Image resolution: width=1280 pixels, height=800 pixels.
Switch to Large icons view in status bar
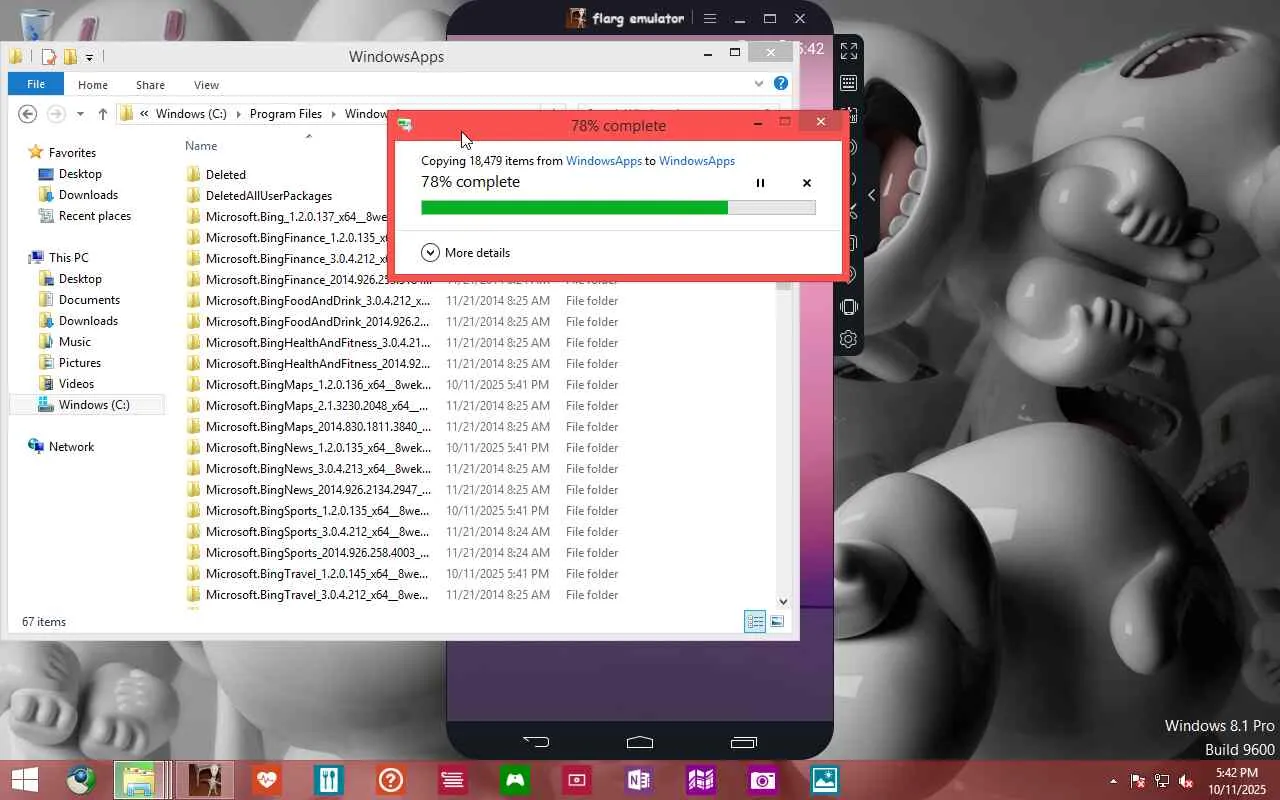[x=777, y=622]
